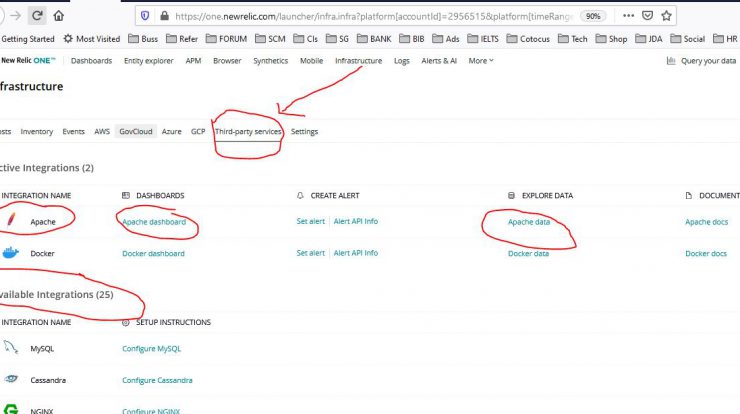Open the Apache docs link
This screenshot has width=740, height=414.
pyautogui.click(x=706, y=221)
